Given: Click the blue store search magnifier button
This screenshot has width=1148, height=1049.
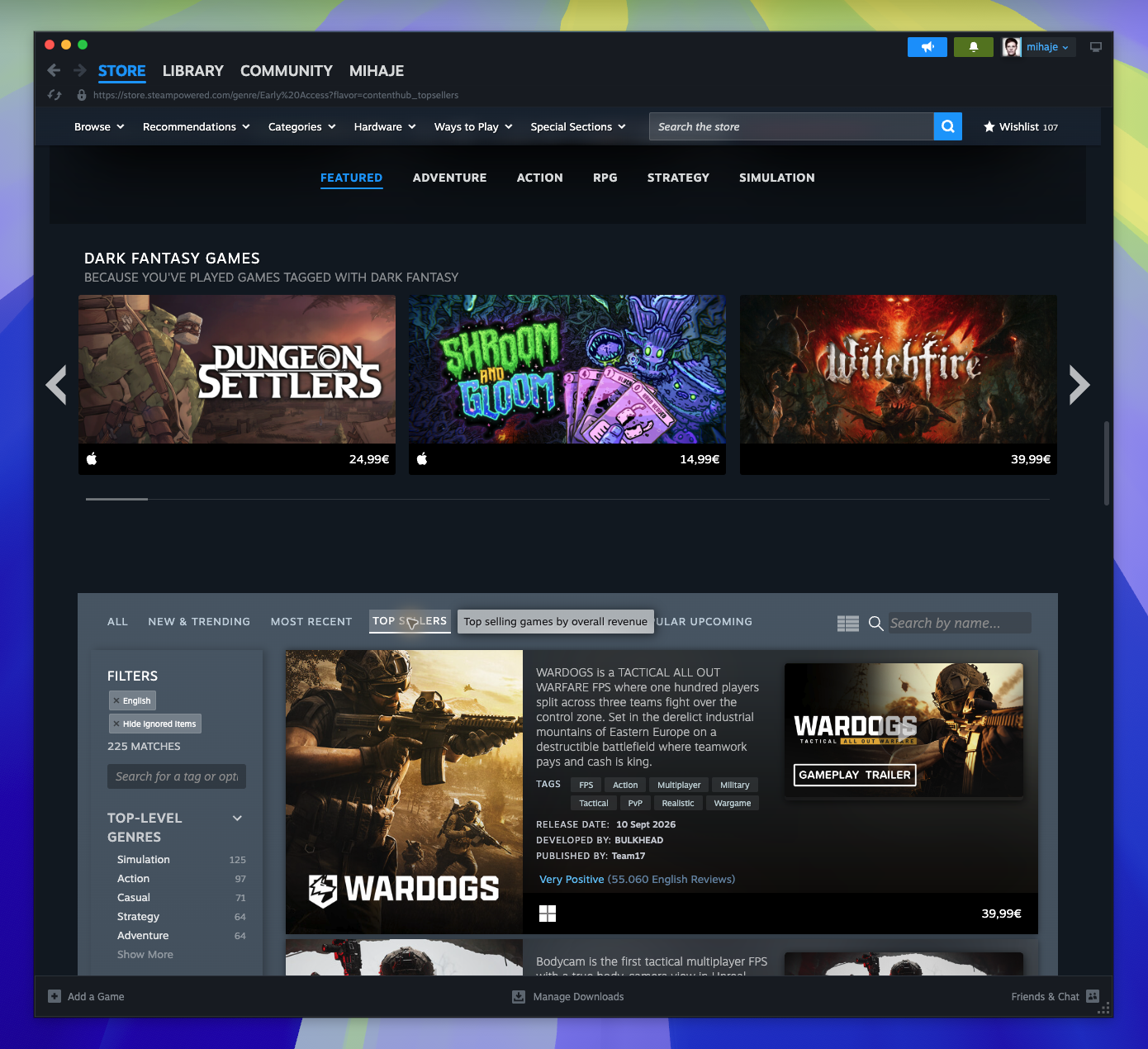Looking at the screenshot, I should (948, 126).
